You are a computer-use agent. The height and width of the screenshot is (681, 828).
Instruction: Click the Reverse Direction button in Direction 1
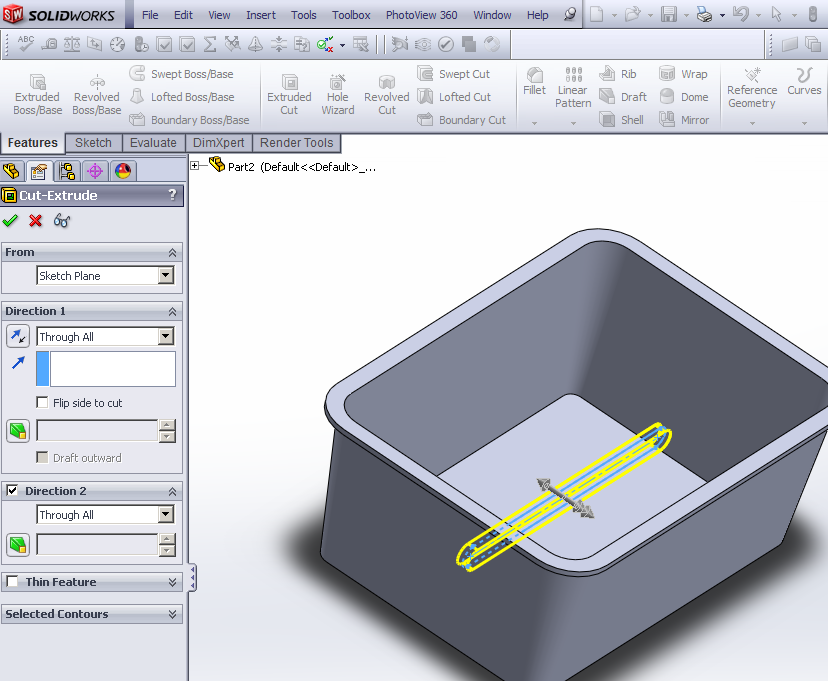point(18,336)
